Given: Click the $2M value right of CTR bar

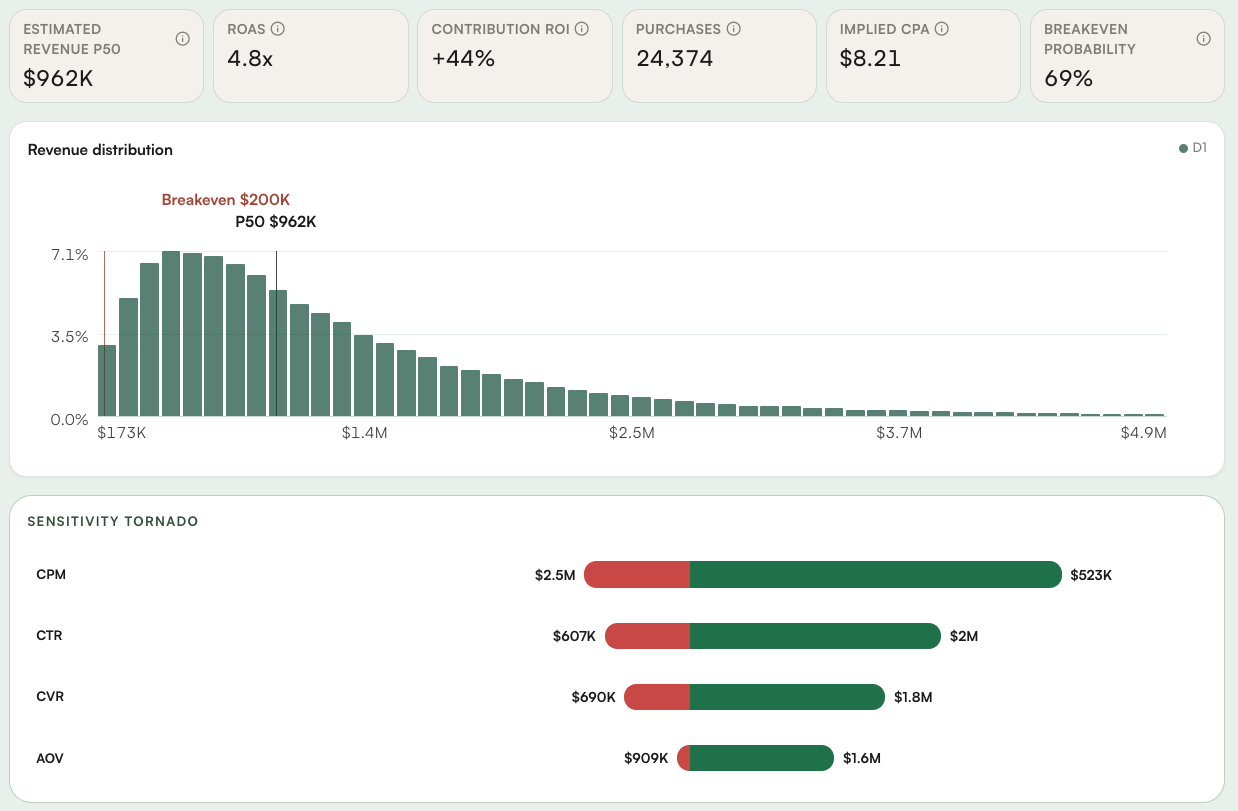Looking at the screenshot, I should pyautogui.click(x=964, y=636).
